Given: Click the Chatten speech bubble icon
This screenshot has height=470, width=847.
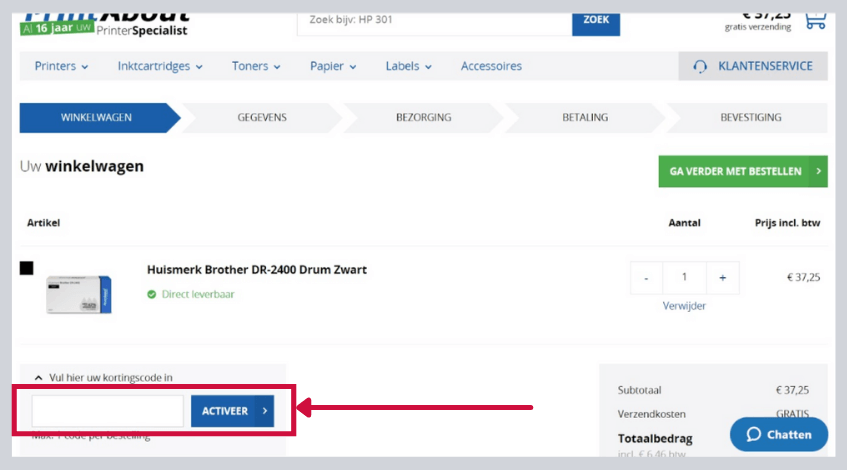Looking at the screenshot, I should [750, 434].
